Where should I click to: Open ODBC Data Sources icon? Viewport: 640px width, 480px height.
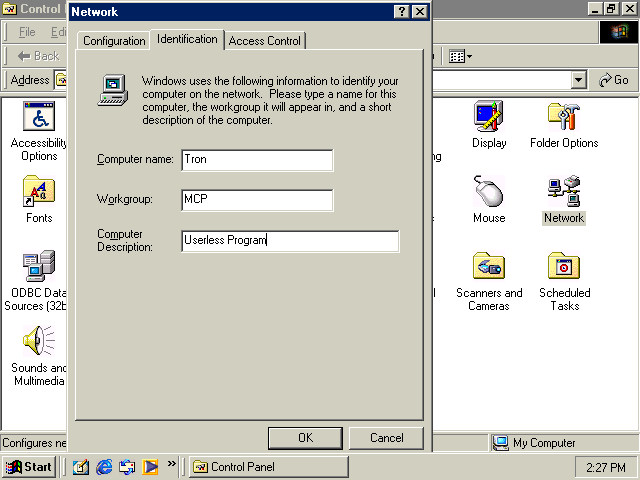coord(39,266)
